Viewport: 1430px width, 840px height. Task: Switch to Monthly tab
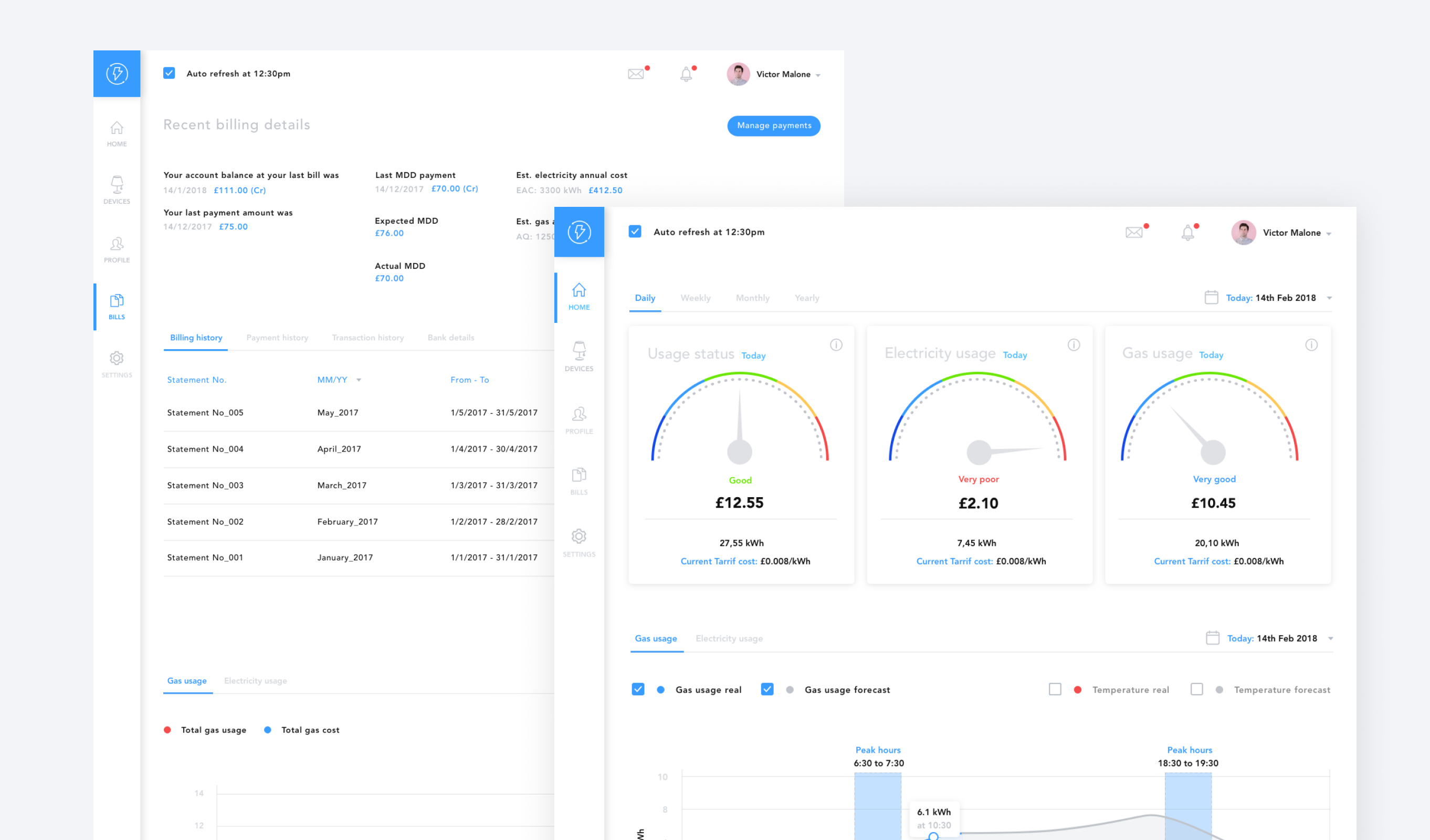click(752, 298)
